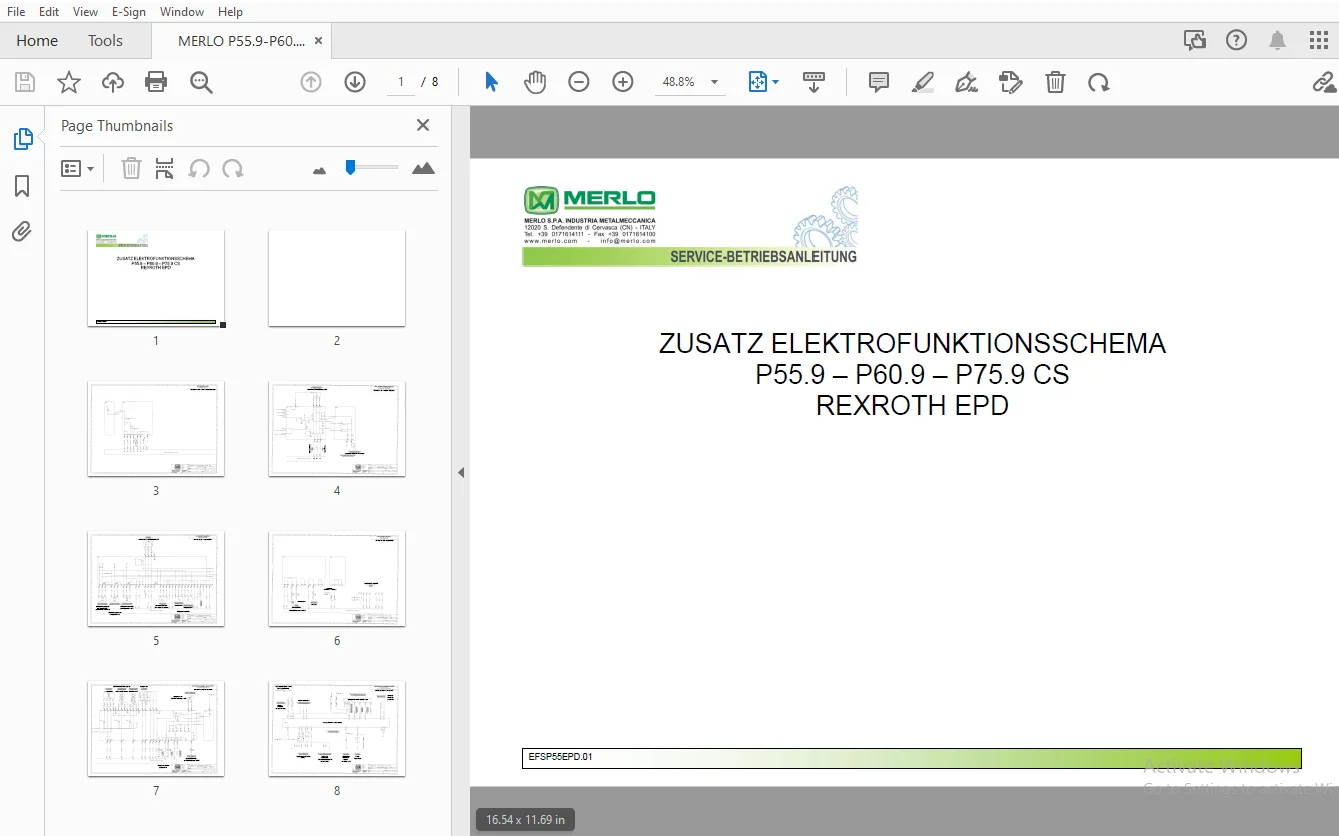Open the share with chat icon
Screen dimensions: 1339x836
pyautogui.click(x=1194, y=40)
